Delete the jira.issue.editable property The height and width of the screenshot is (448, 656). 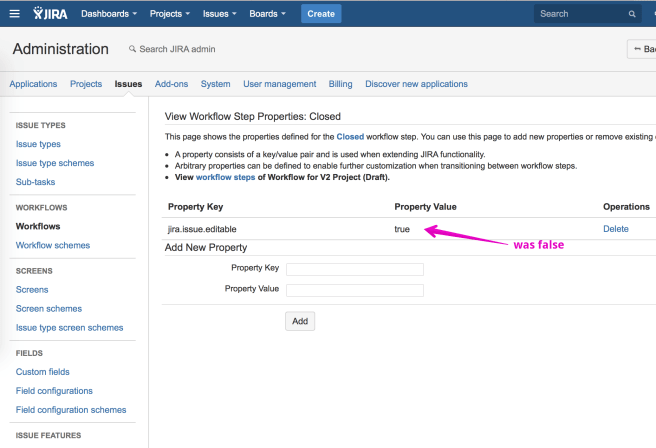coord(615,229)
